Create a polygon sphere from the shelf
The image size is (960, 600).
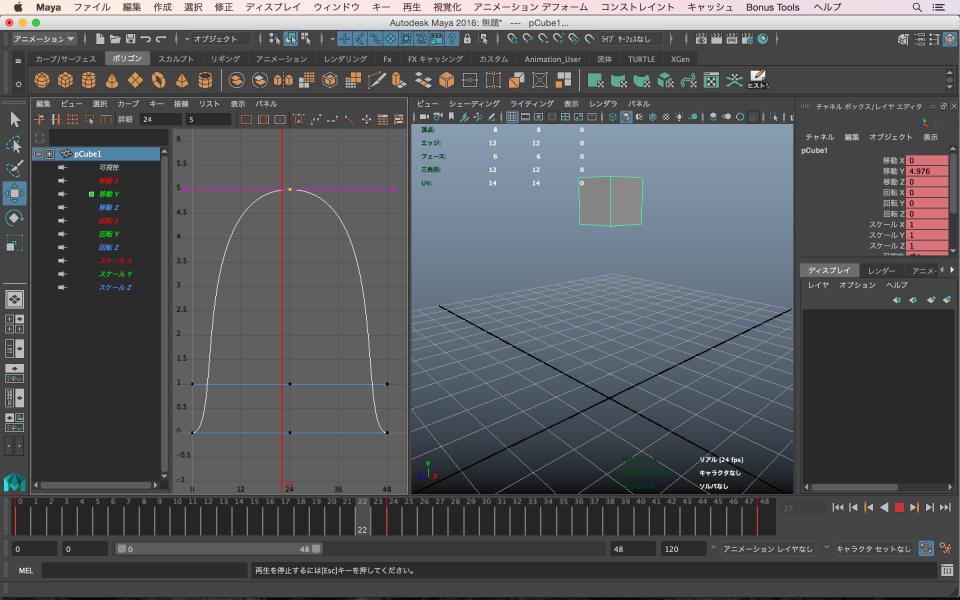(42, 80)
